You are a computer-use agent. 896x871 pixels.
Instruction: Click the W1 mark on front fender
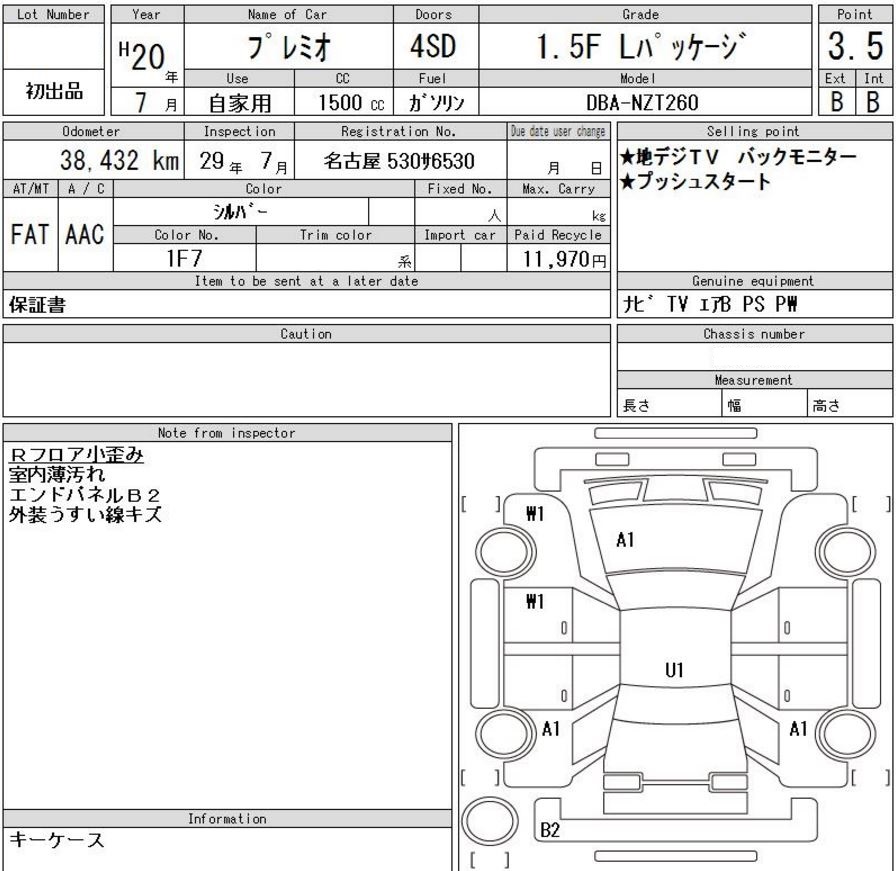click(535, 514)
